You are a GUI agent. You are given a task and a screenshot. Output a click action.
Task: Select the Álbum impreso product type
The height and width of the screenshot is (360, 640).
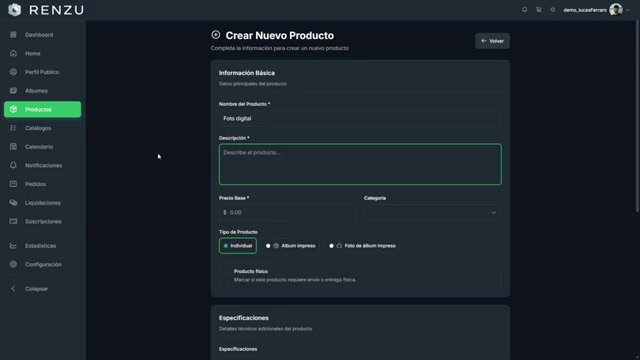tap(291, 246)
